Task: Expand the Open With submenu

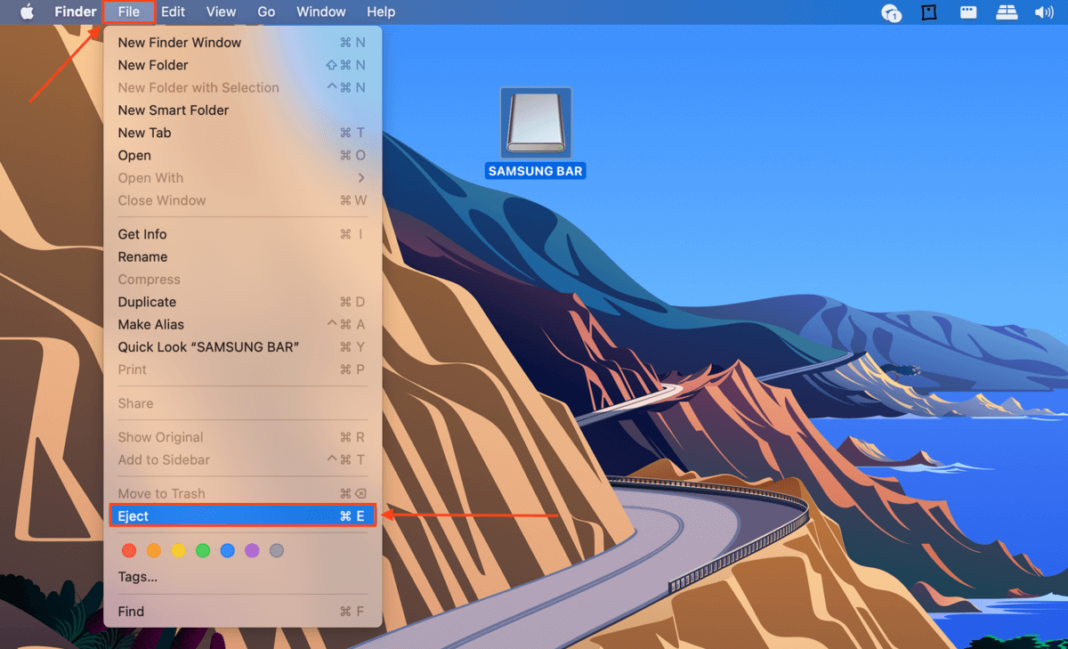Action: [150, 177]
